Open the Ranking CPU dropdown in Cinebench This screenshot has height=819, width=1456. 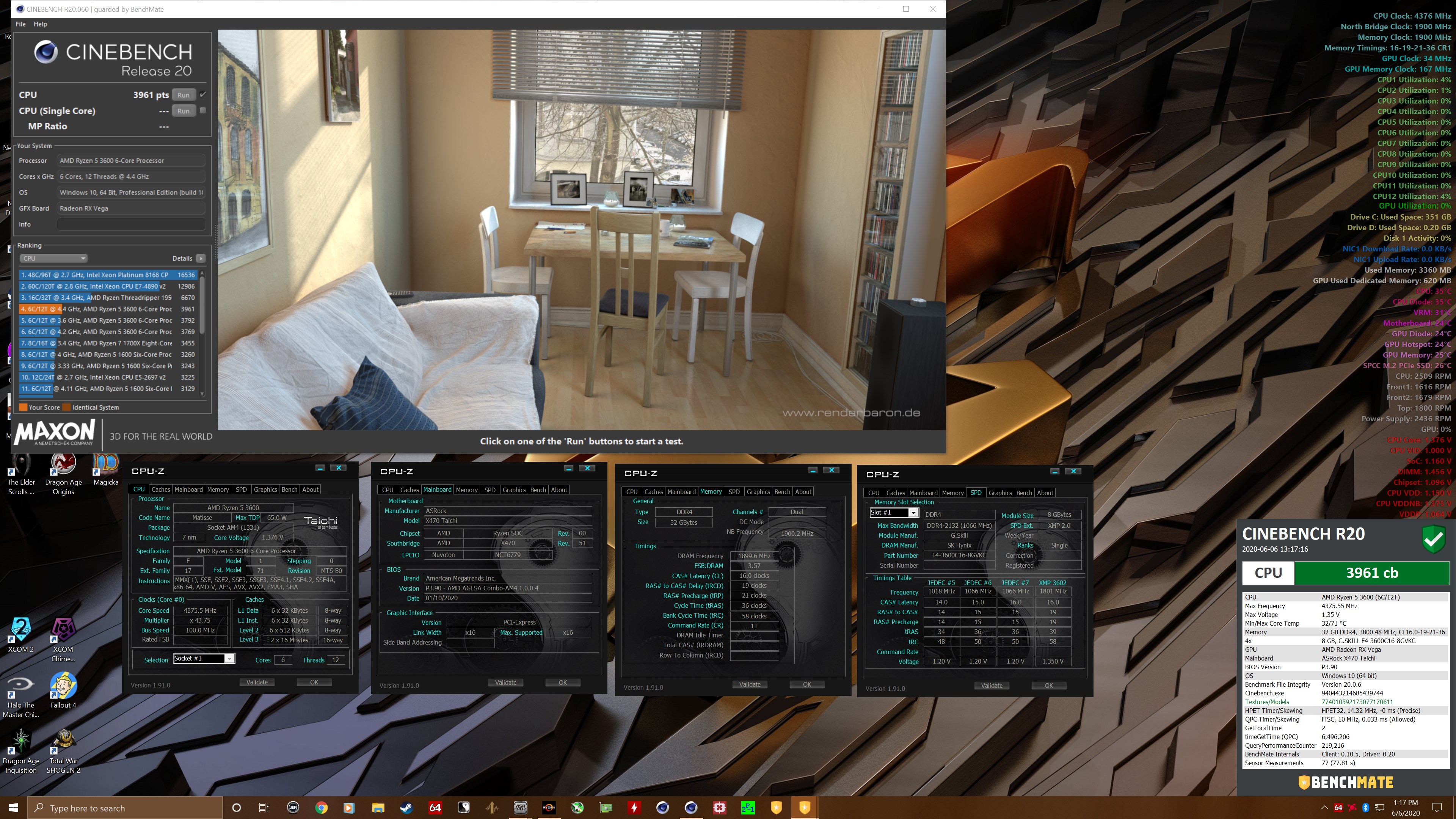tap(53, 258)
